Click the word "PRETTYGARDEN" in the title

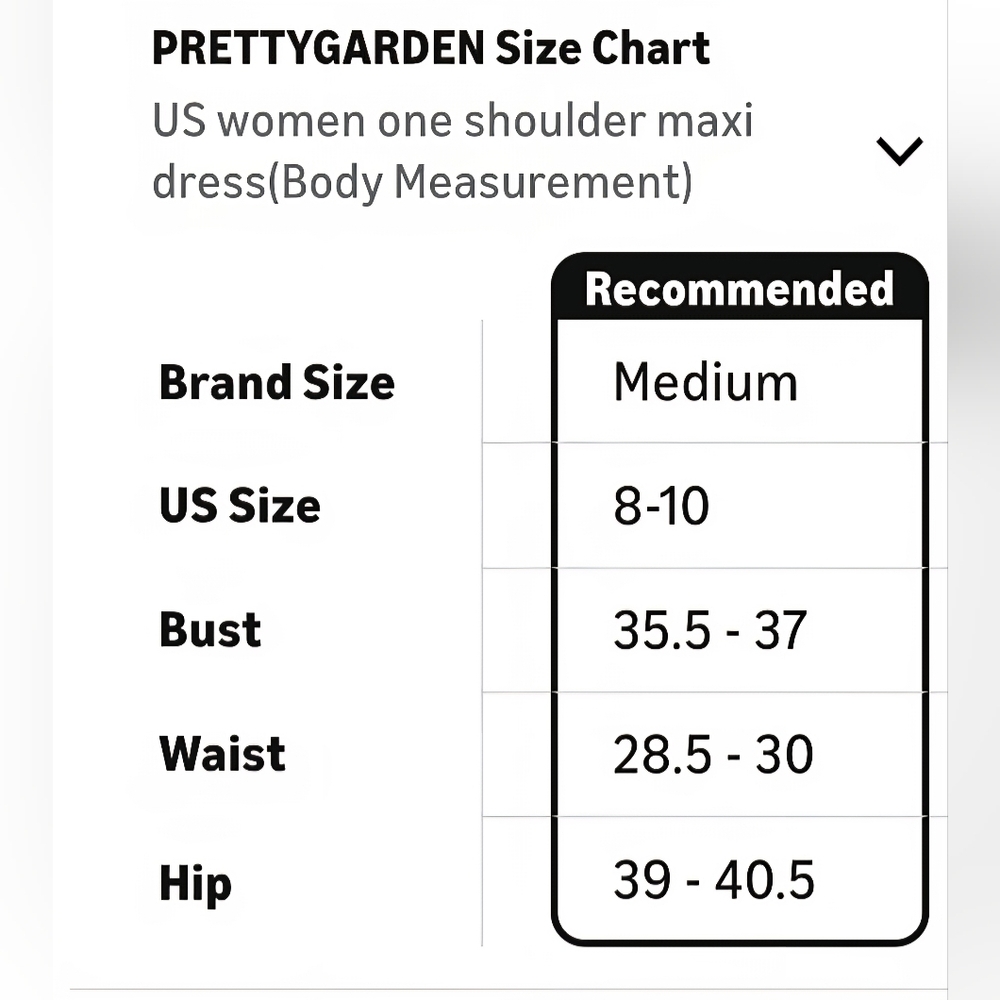[318, 48]
